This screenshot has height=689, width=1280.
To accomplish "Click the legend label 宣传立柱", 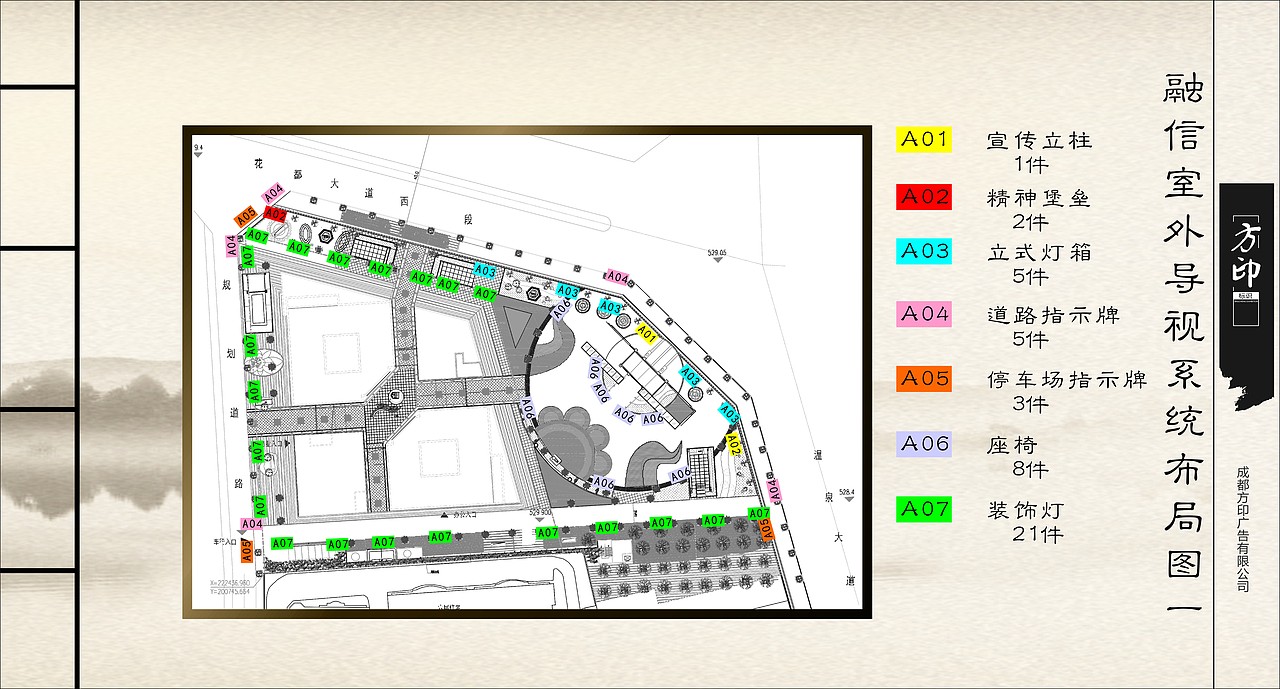I will 1040,140.
